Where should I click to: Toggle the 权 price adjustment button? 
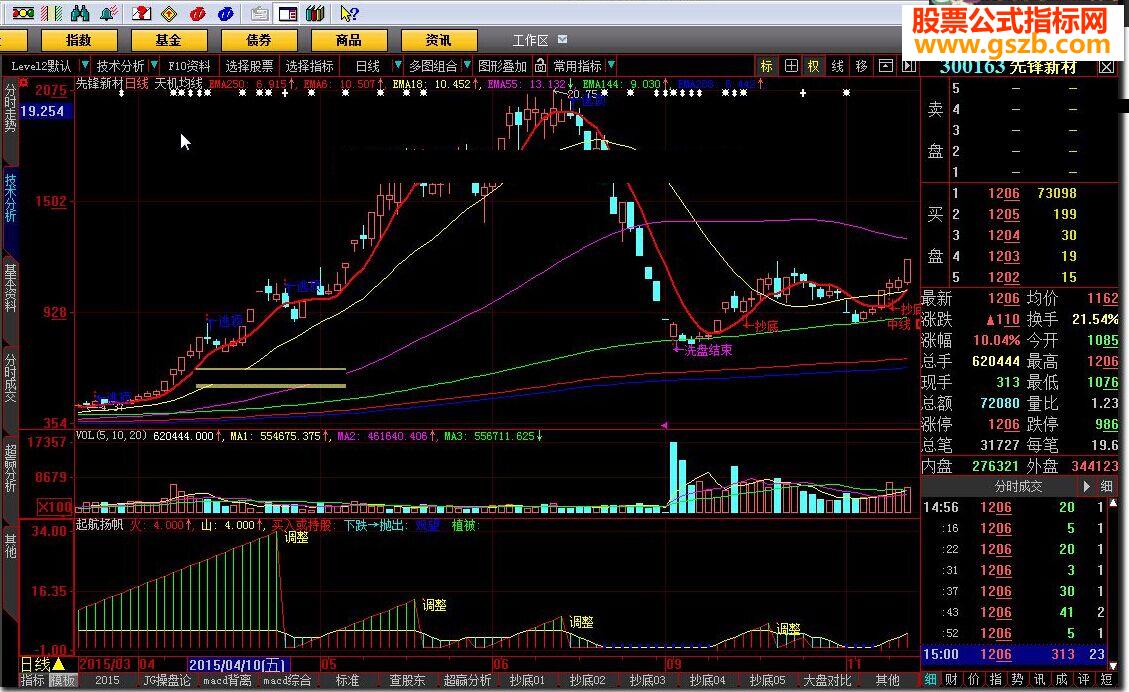813,66
